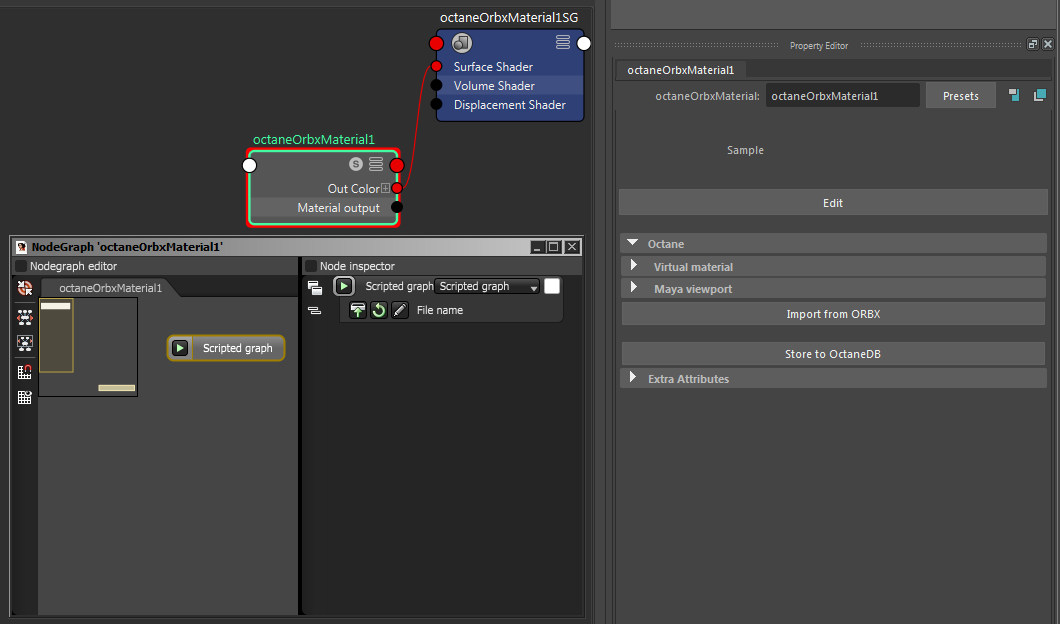
Task: Select the octaneOrbxMaterial1 tab in Property Editor
Action: click(681, 70)
